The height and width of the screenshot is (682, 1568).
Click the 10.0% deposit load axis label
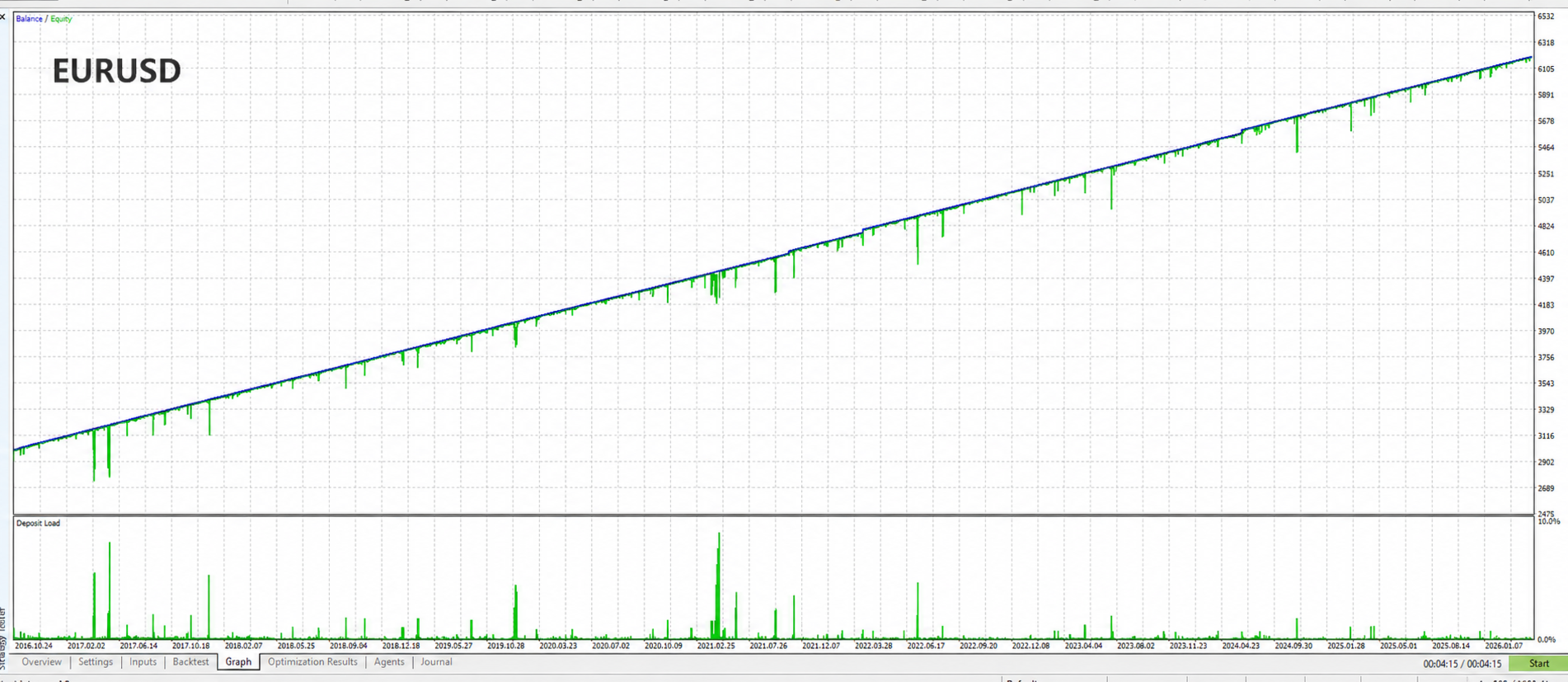[x=1548, y=522]
